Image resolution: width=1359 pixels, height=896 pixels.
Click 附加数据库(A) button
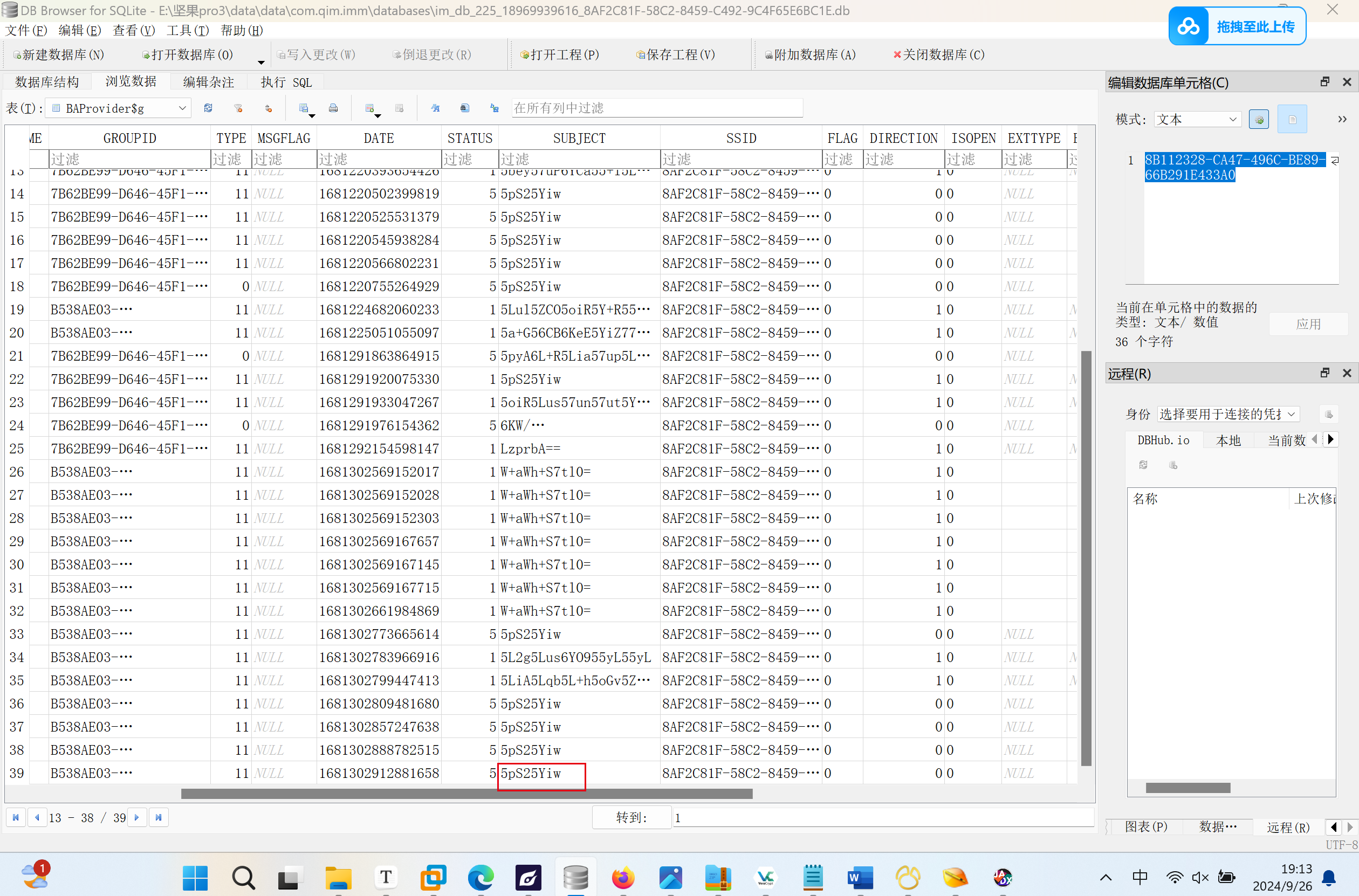coord(811,55)
